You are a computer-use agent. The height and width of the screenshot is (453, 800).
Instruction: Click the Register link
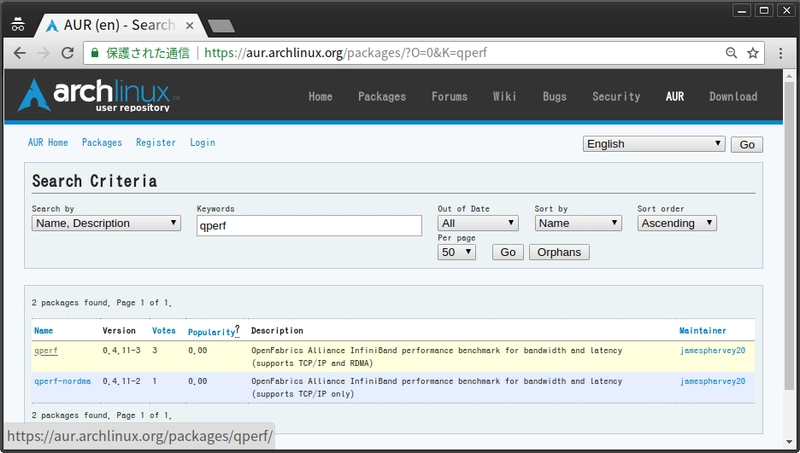[156, 142]
